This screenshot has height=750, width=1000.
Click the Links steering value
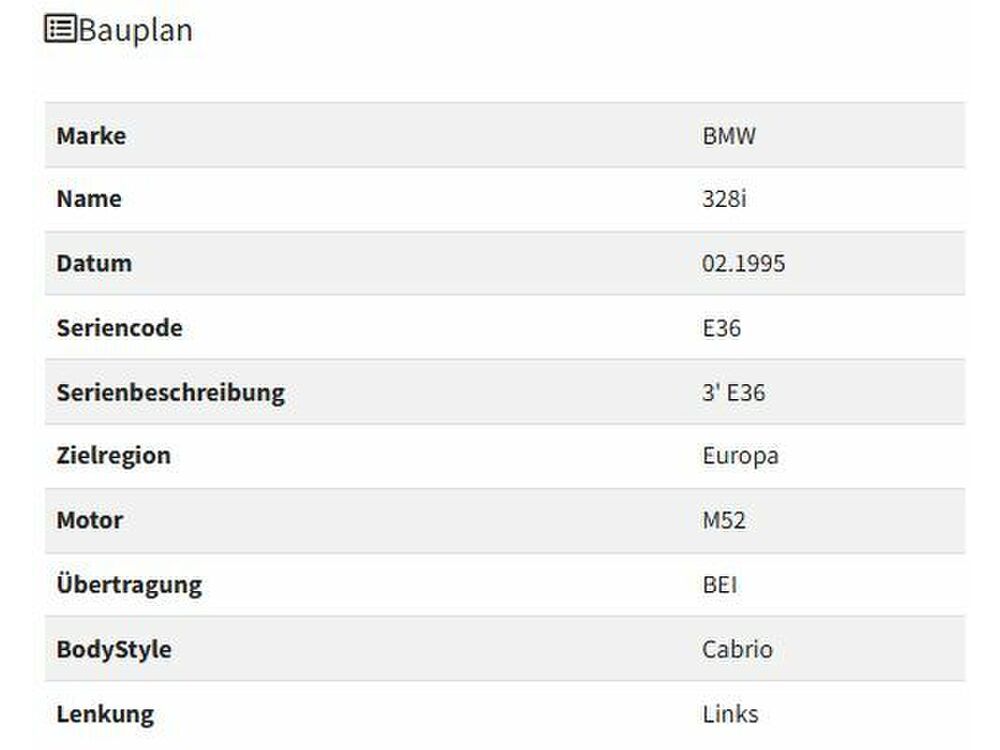coord(730,714)
